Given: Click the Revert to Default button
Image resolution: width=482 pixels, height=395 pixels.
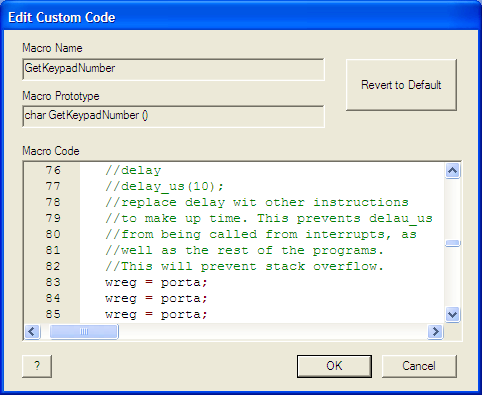Looking at the screenshot, I should (x=401, y=85).
